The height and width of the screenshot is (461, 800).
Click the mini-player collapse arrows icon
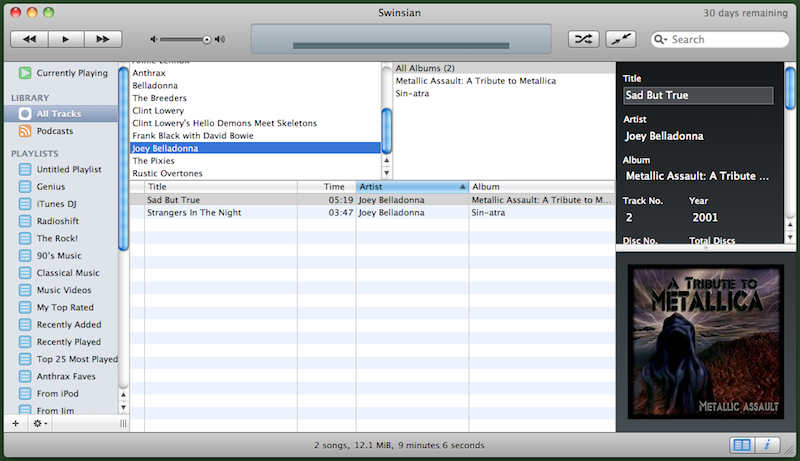coord(621,39)
